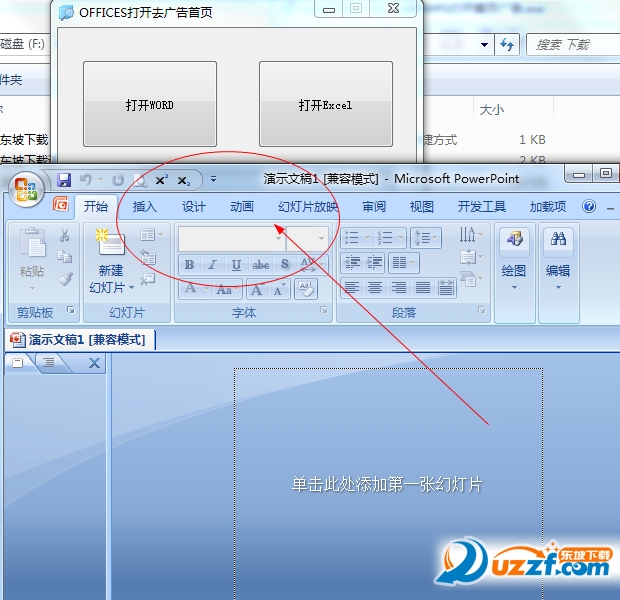Switch to the Outline pane tab
The width and height of the screenshot is (620, 600).
point(49,362)
